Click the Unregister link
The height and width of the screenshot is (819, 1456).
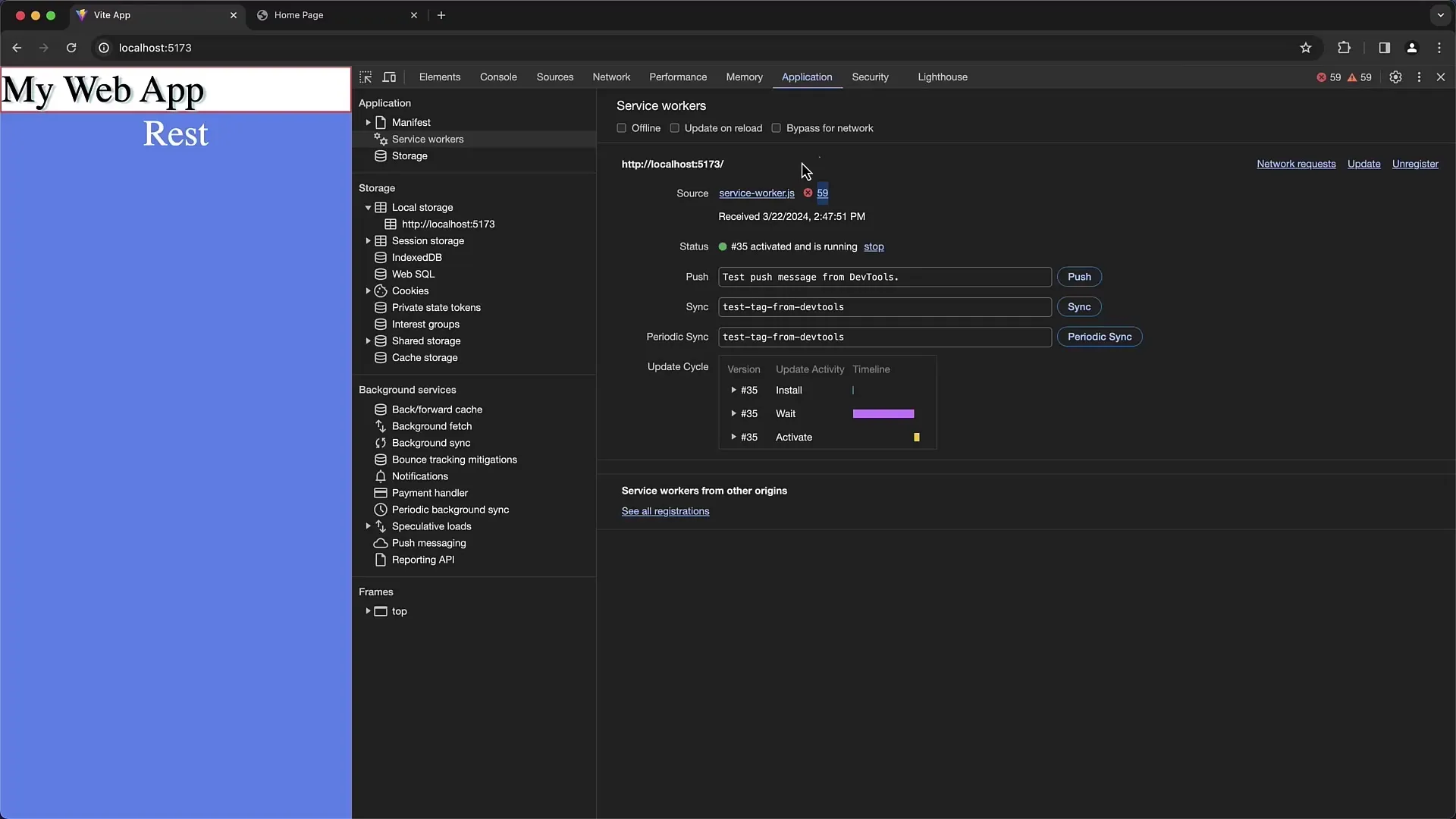tap(1414, 164)
